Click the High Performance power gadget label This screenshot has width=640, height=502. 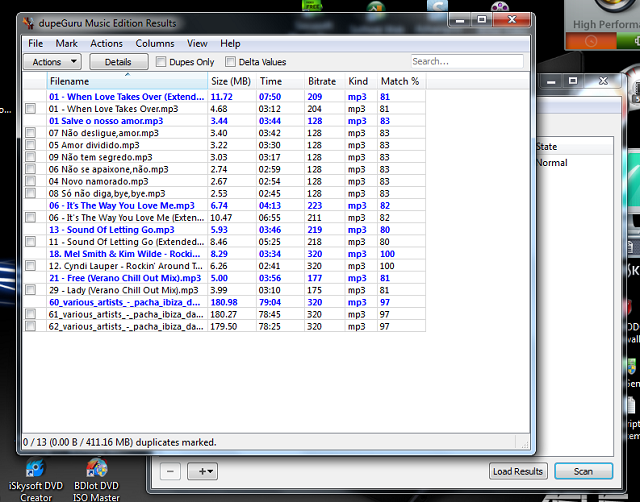pos(606,24)
